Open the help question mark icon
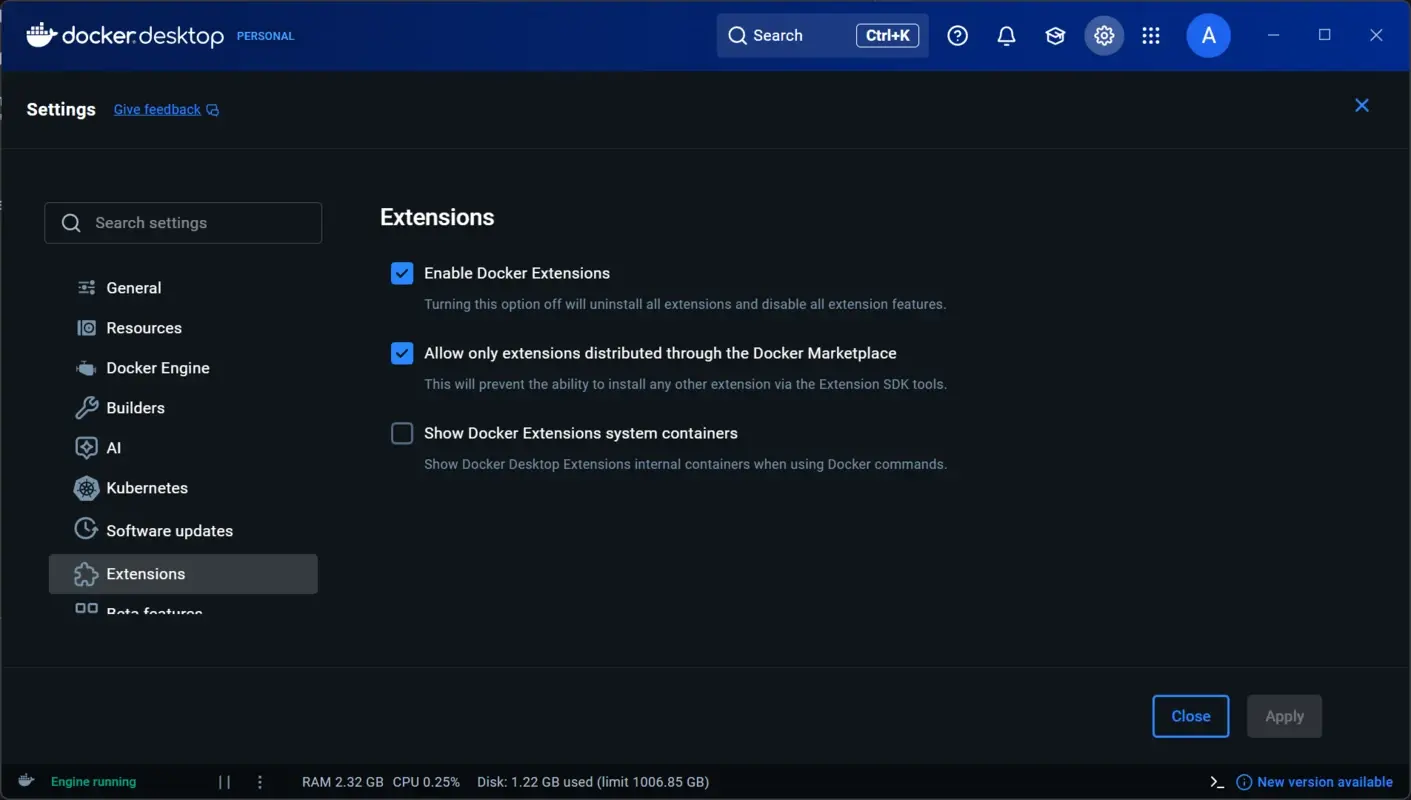 point(957,35)
